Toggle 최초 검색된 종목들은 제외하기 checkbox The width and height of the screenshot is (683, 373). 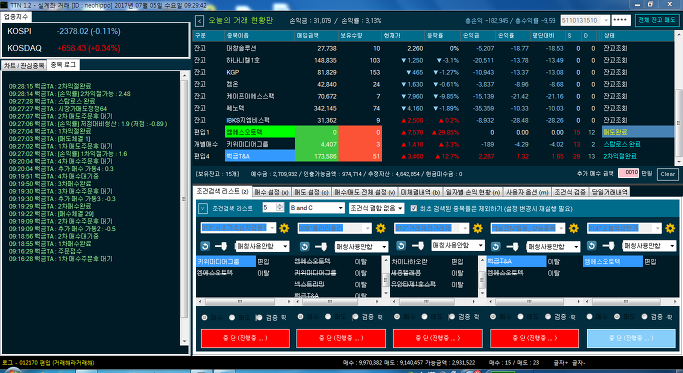point(414,208)
